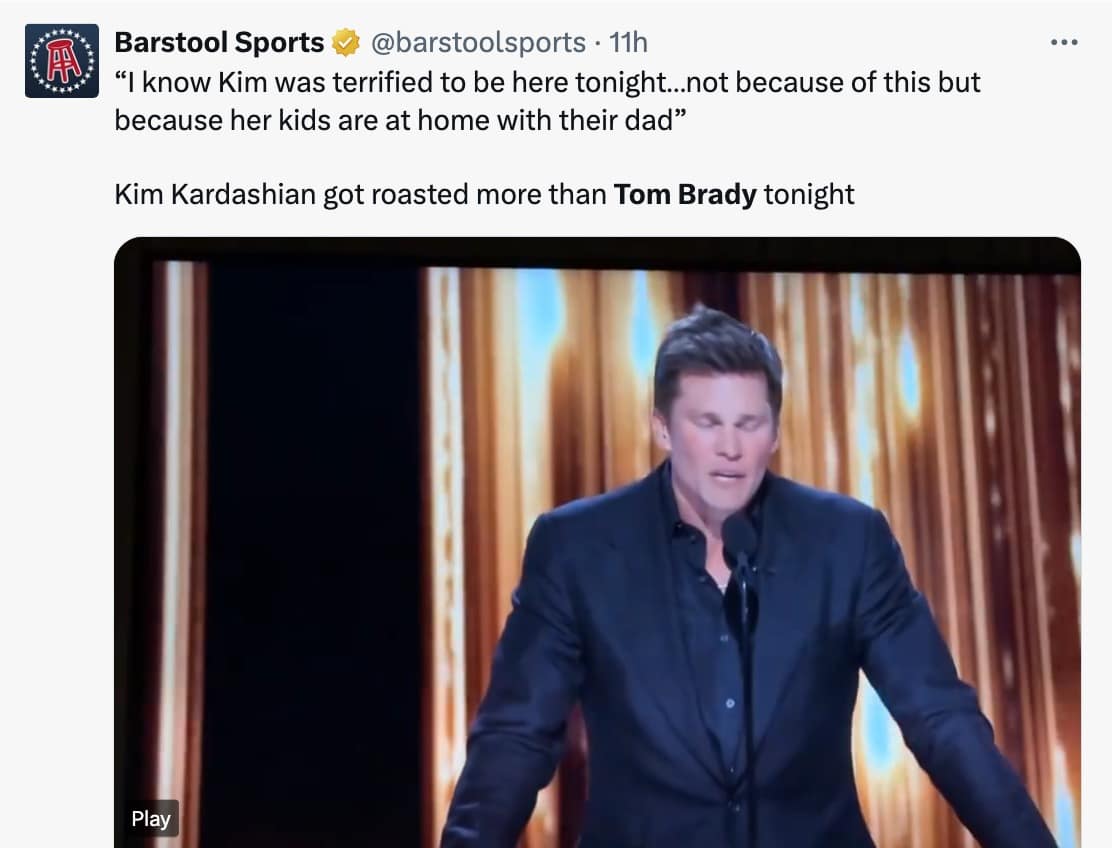Viewport: 1112px width, 848px height.
Task: Click the "Kim Kardashian got roasted" sentence
Action: pos(360,194)
